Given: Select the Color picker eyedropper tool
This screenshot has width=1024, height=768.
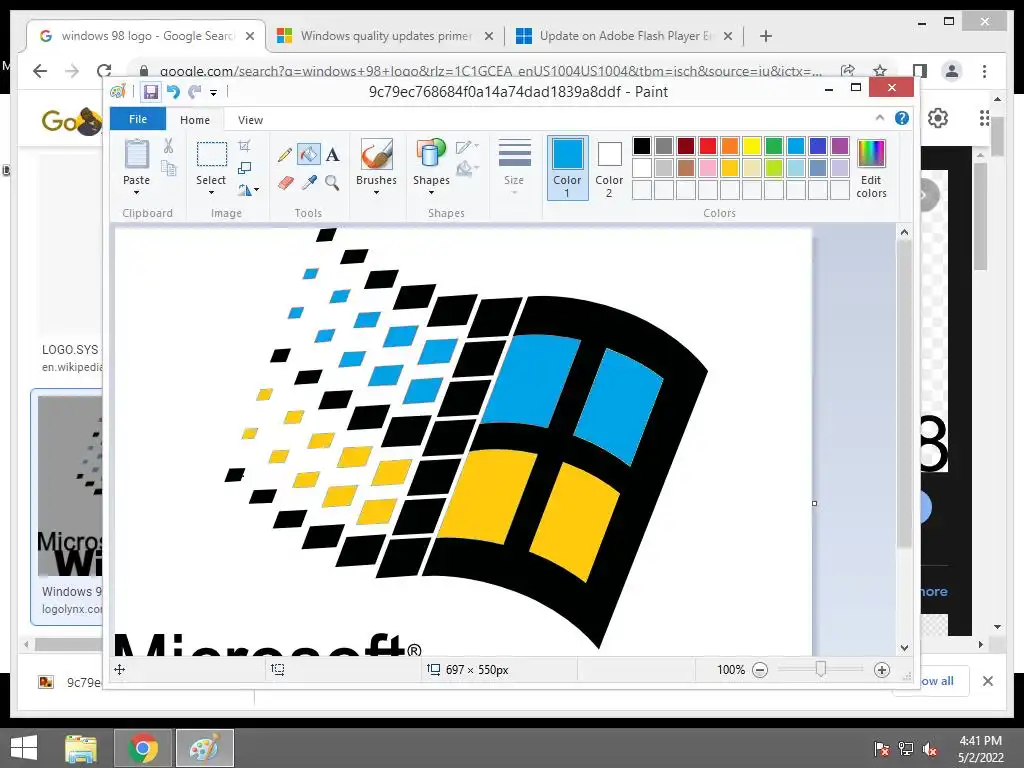Looking at the screenshot, I should tap(309, 182).
